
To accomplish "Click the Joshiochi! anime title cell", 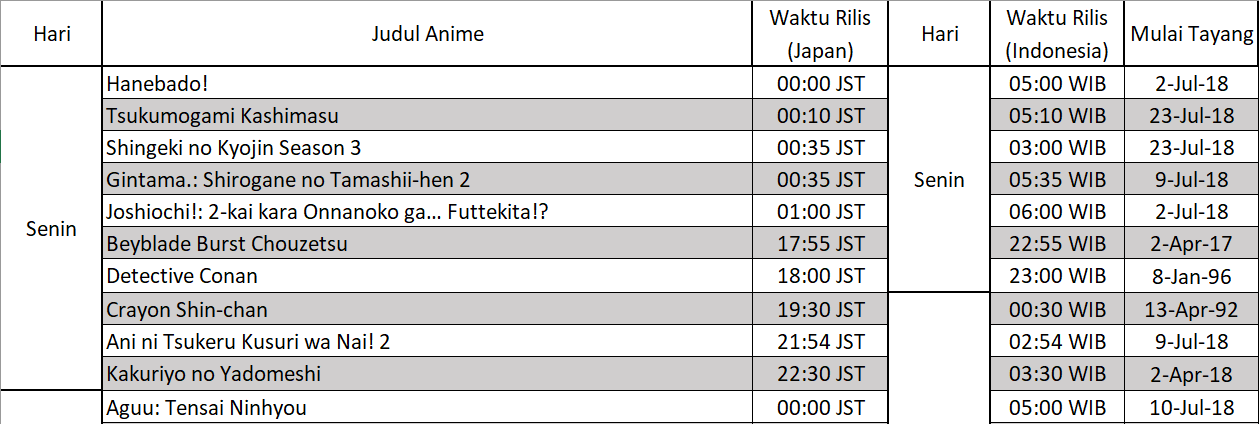I will point(427,212).
